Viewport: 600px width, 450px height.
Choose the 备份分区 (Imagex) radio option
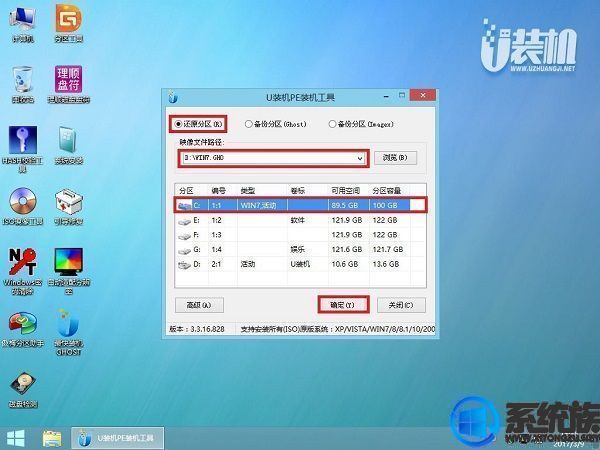click(x=361, y=124)
